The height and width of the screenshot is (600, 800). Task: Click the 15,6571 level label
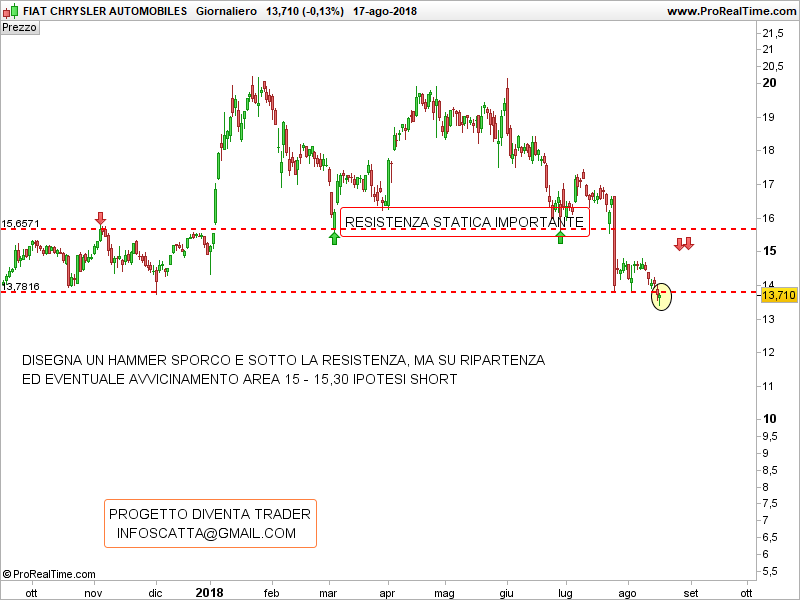20,223
